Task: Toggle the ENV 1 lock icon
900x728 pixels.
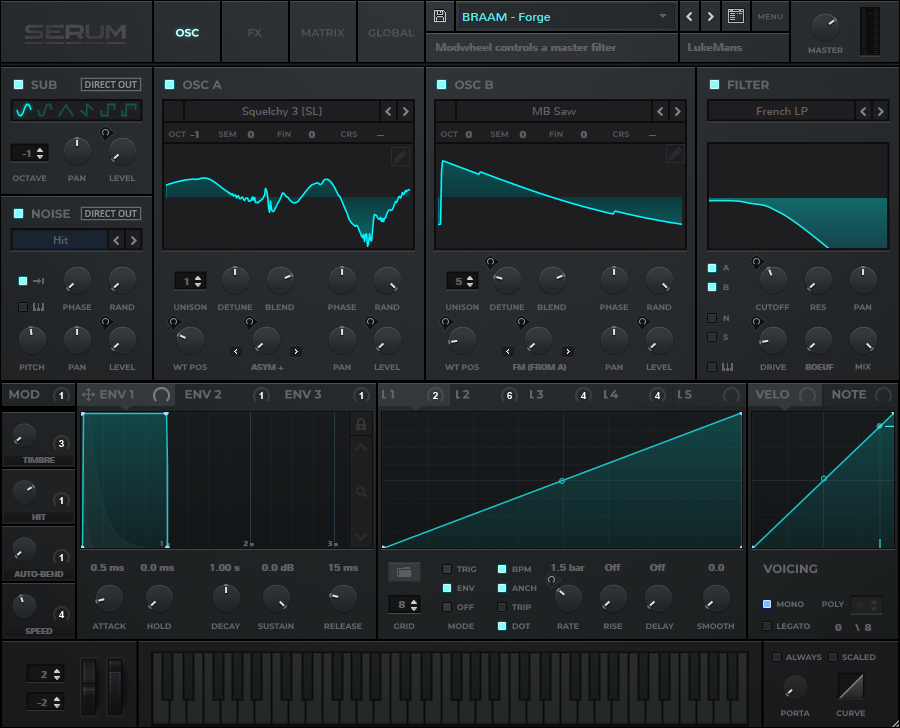Action: click(360, 424)
